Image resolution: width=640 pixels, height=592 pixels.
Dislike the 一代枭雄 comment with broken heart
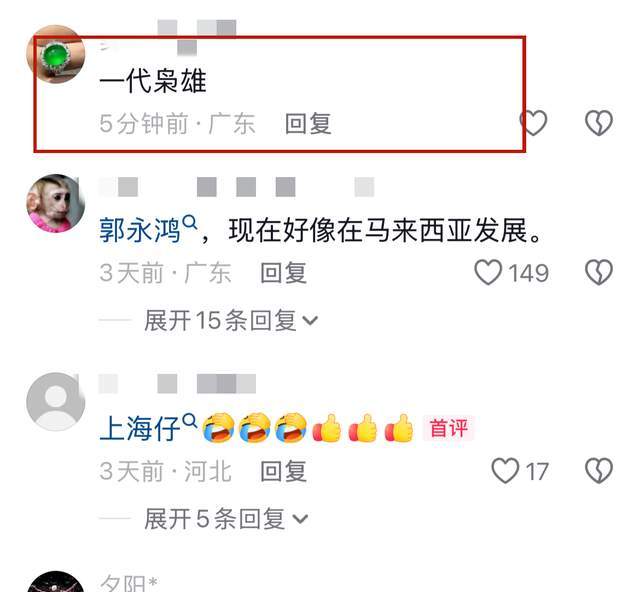(599, 122)
